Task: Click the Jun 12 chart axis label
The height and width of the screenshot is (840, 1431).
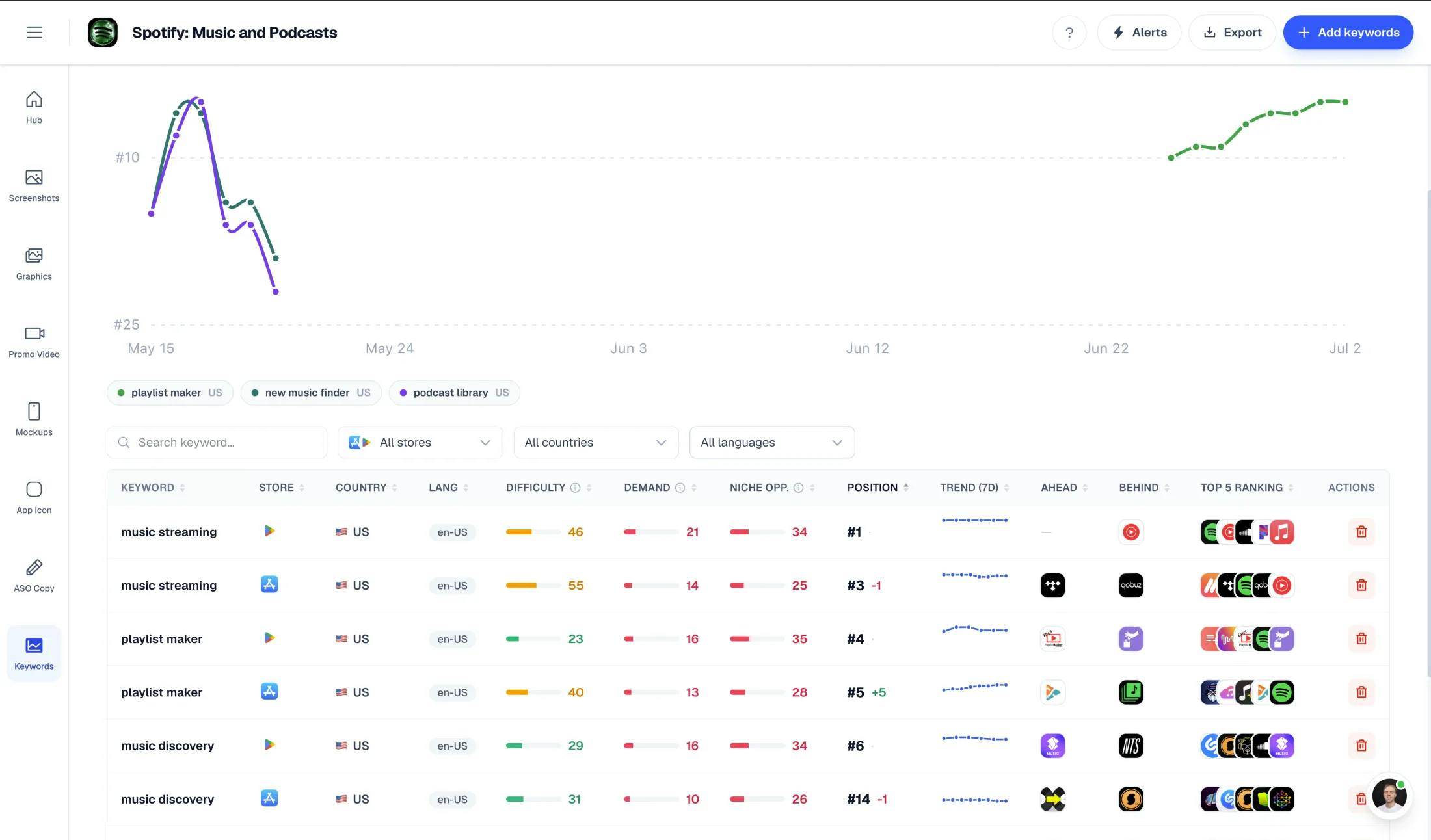Action: click(x=867, y=348)
